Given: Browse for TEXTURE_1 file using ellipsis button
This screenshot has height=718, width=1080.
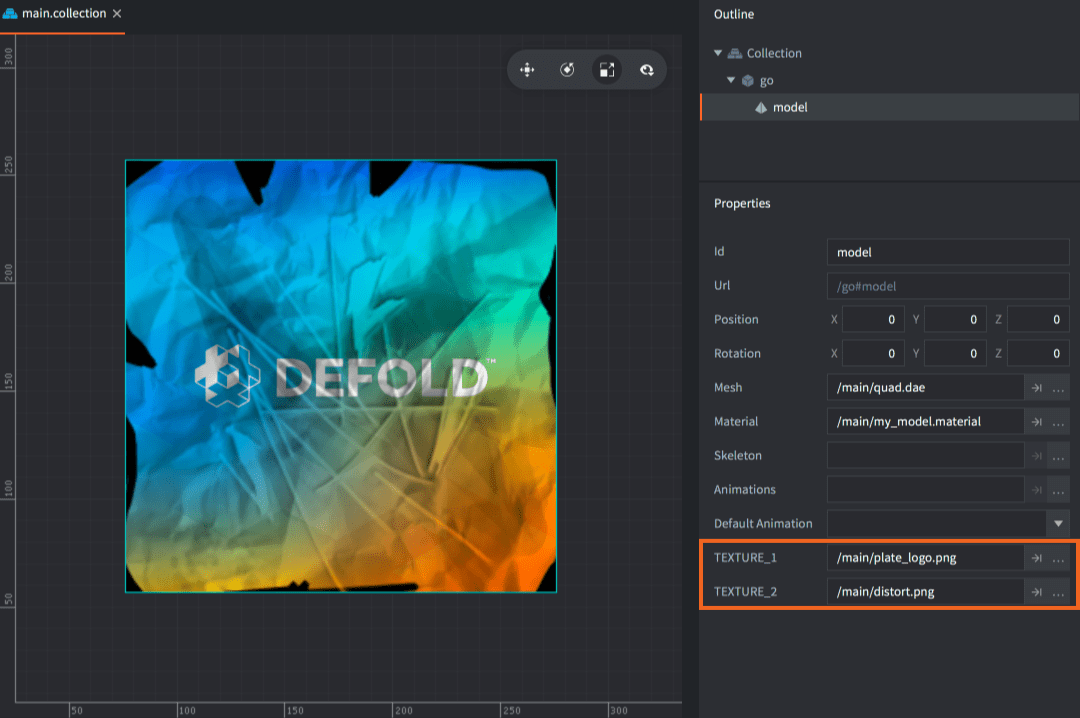Looking at the screenshot, I should [1059, 558].
